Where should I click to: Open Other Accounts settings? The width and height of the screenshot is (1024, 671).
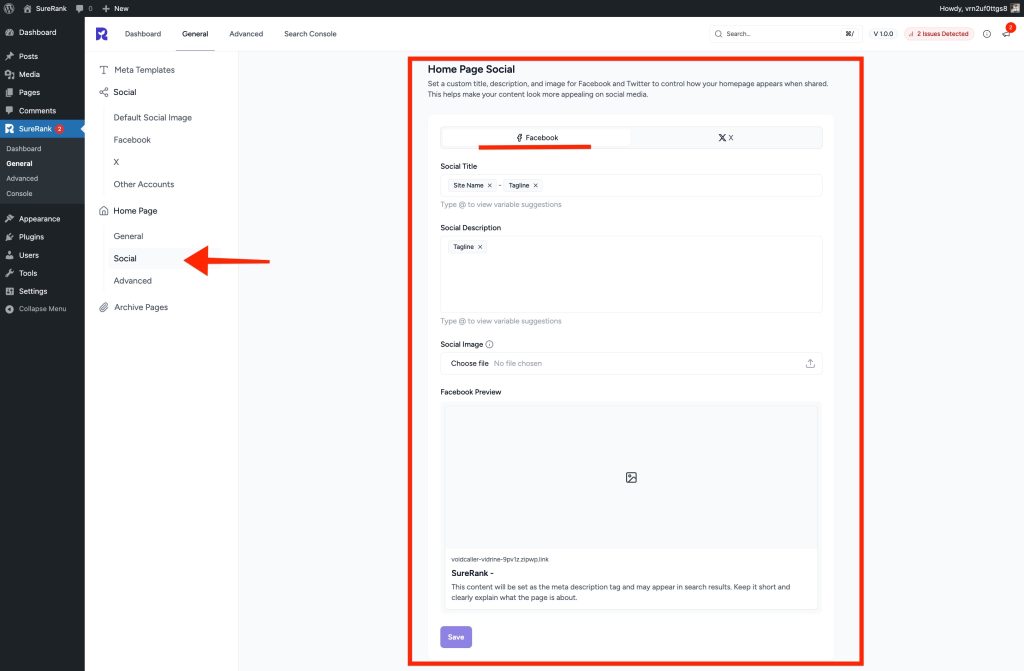click(x=144, y=184)
